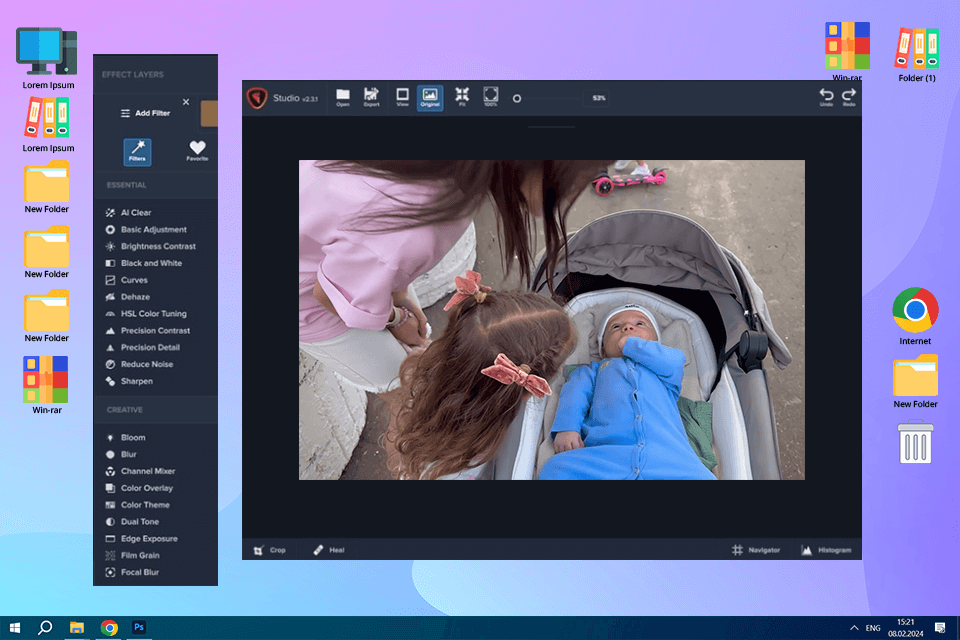Select the Filters wand tab

(x=137, y=152)
